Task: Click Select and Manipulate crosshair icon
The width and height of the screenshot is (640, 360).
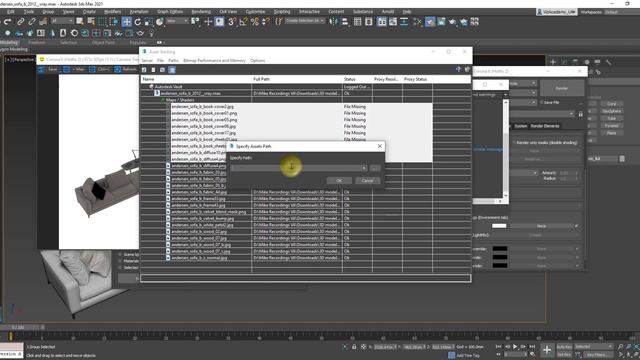Action: tap(208, 22)
